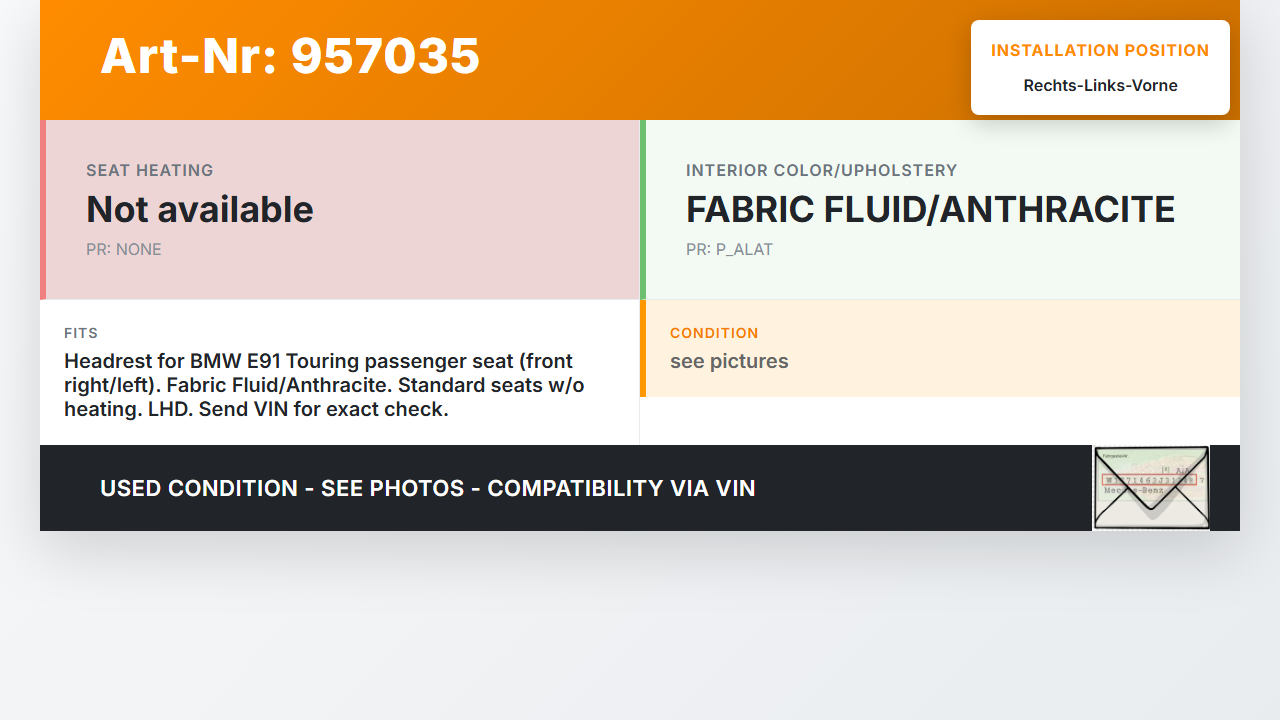Click the Installation Position label
Screen dimensions: 1280x720
[1100, 50]
